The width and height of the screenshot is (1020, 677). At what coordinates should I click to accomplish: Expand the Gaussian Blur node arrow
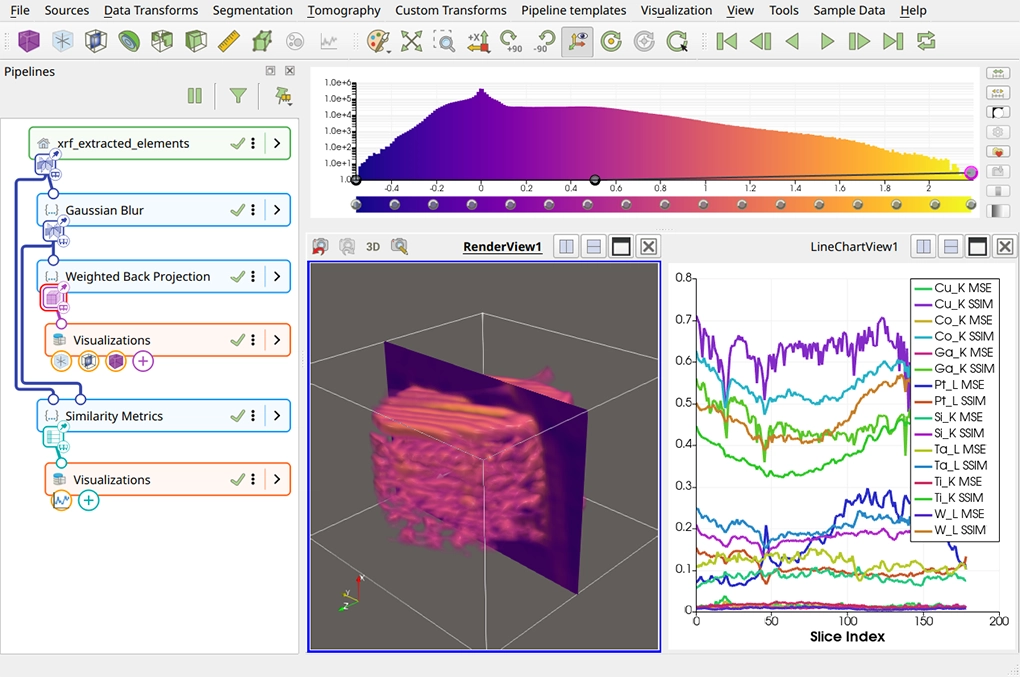click(x=277, y=210)
